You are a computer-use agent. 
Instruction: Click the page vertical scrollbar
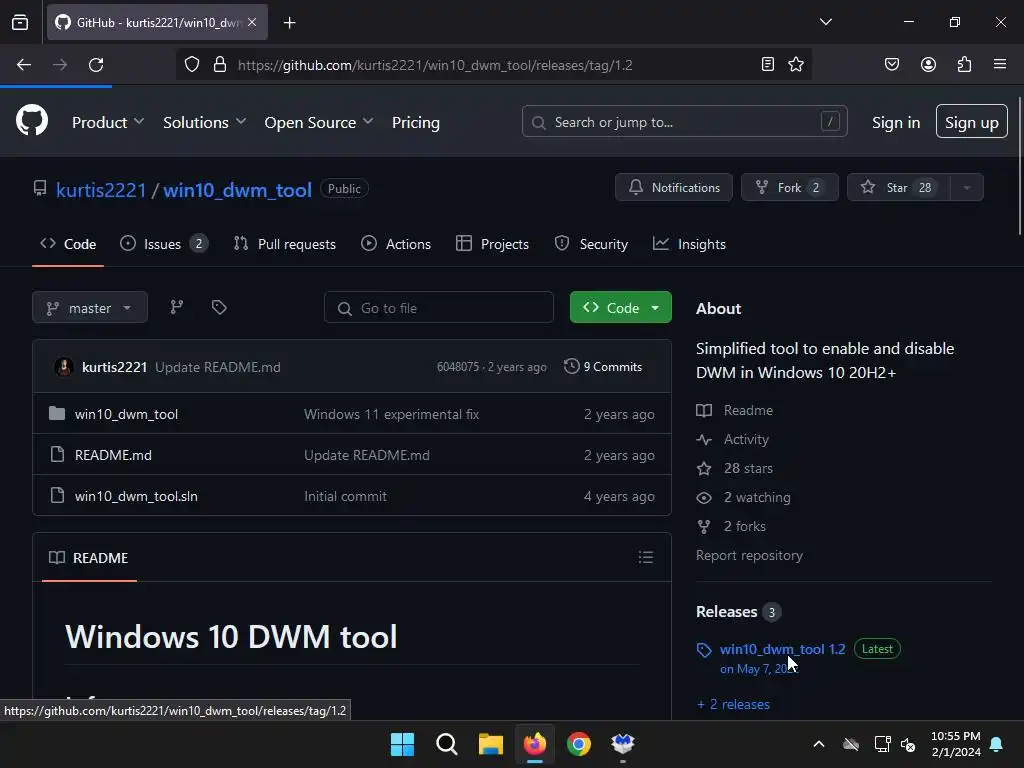coord(1019,166)
